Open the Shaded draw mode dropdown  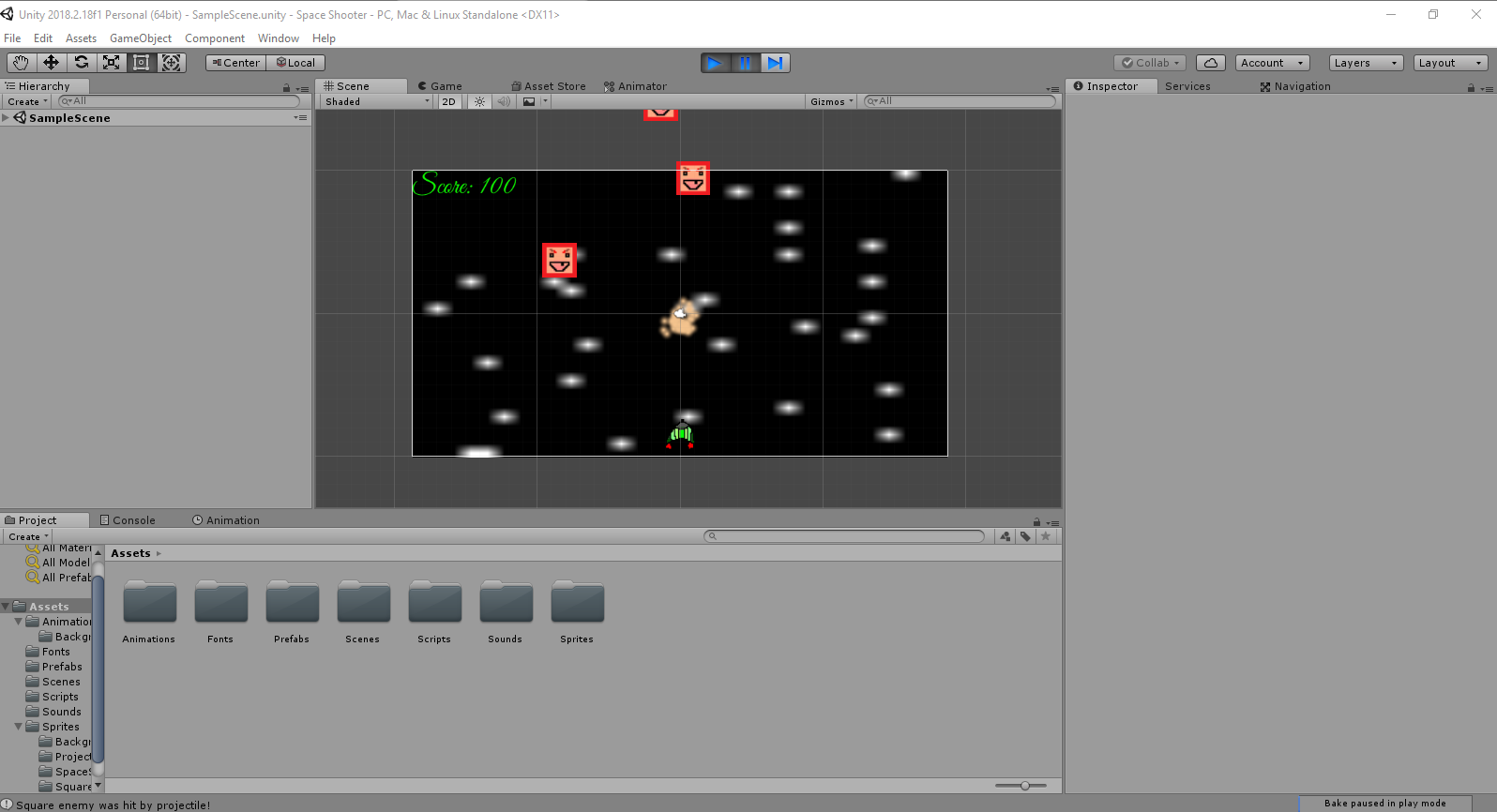coord(377,101)
